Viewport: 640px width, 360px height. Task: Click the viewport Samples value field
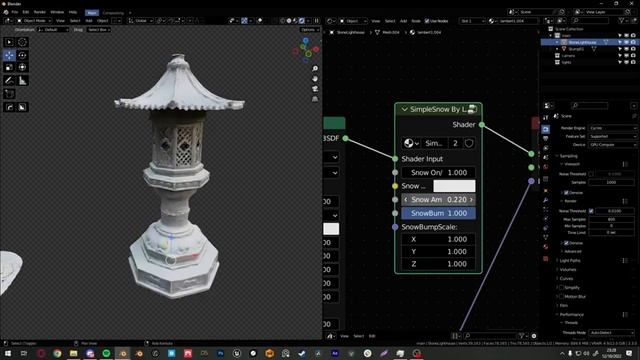(x=611, y=182)
